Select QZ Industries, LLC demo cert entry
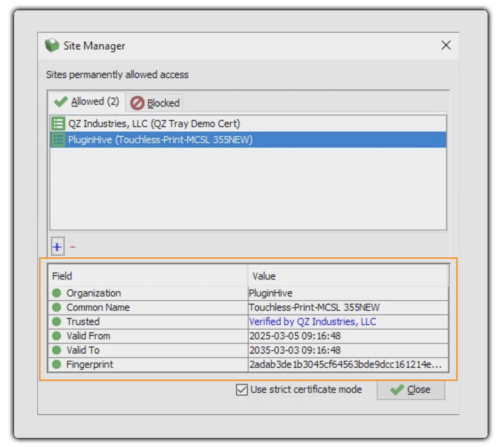The height and width of the screenshot is (447, 500). pyautogui.click(x=248, y=124)
